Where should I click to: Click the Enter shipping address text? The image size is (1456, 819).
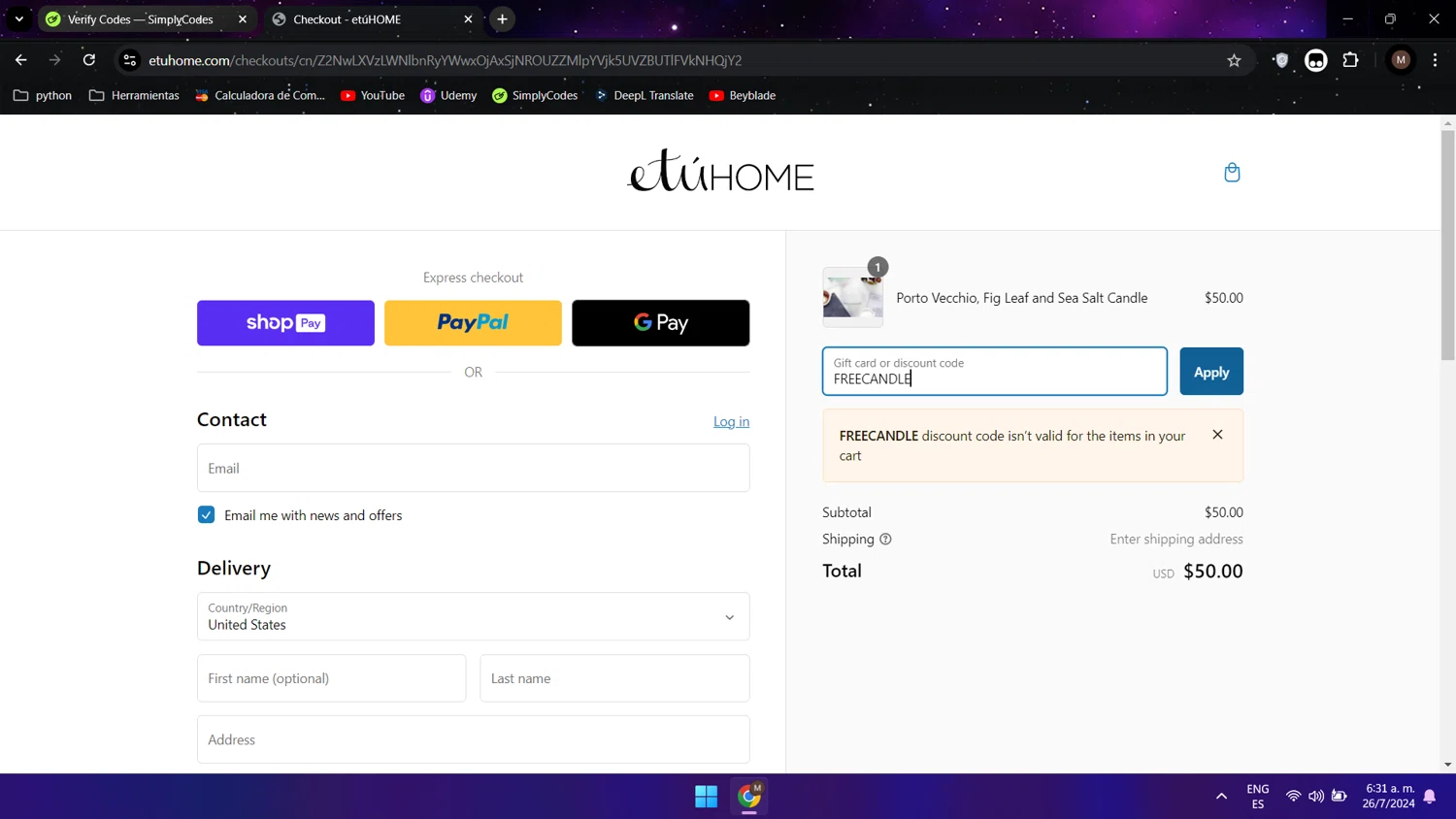point(1176,540)
